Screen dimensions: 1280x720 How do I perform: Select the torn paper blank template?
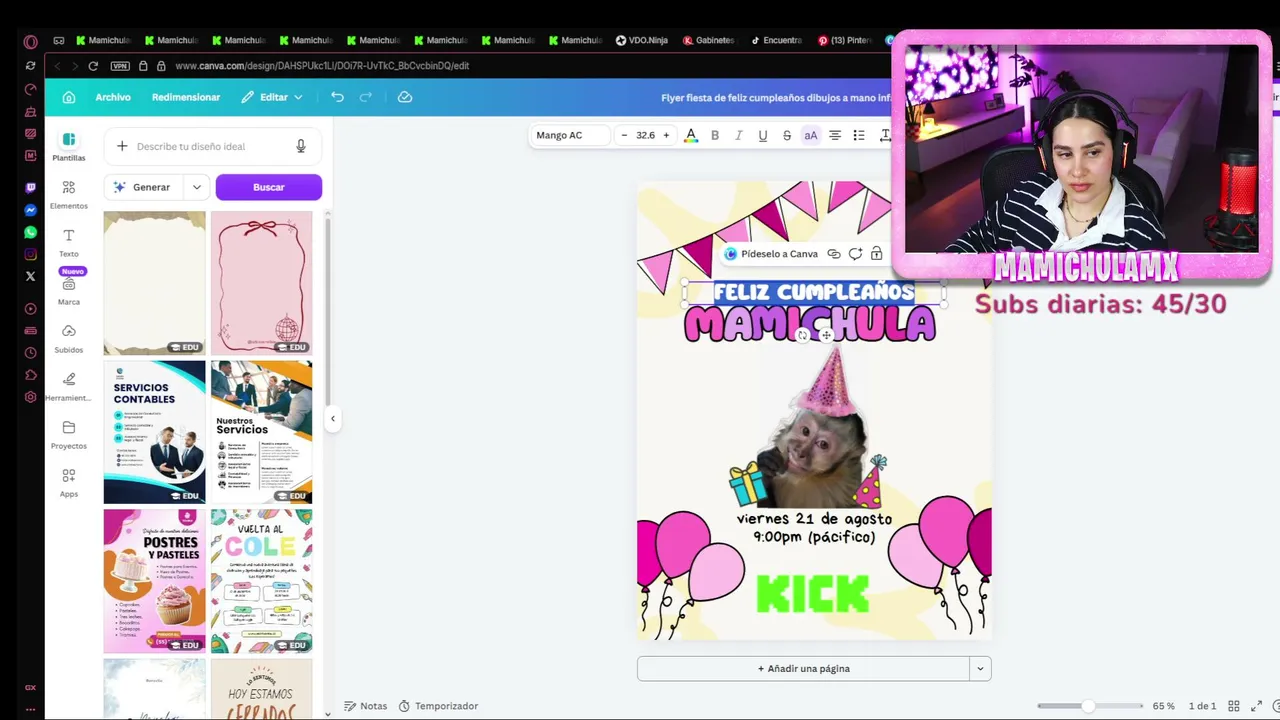pos(154,283)
